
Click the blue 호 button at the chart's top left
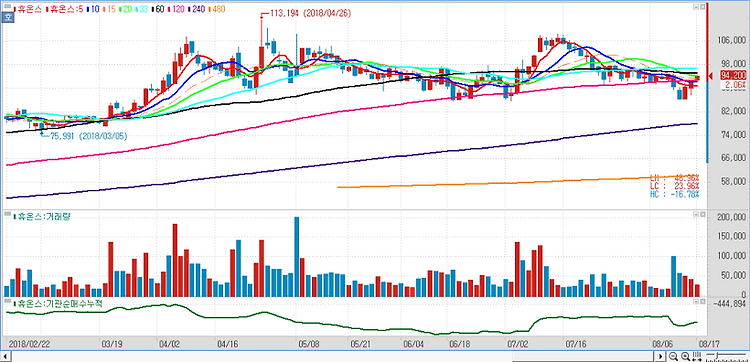pos(8,18)
